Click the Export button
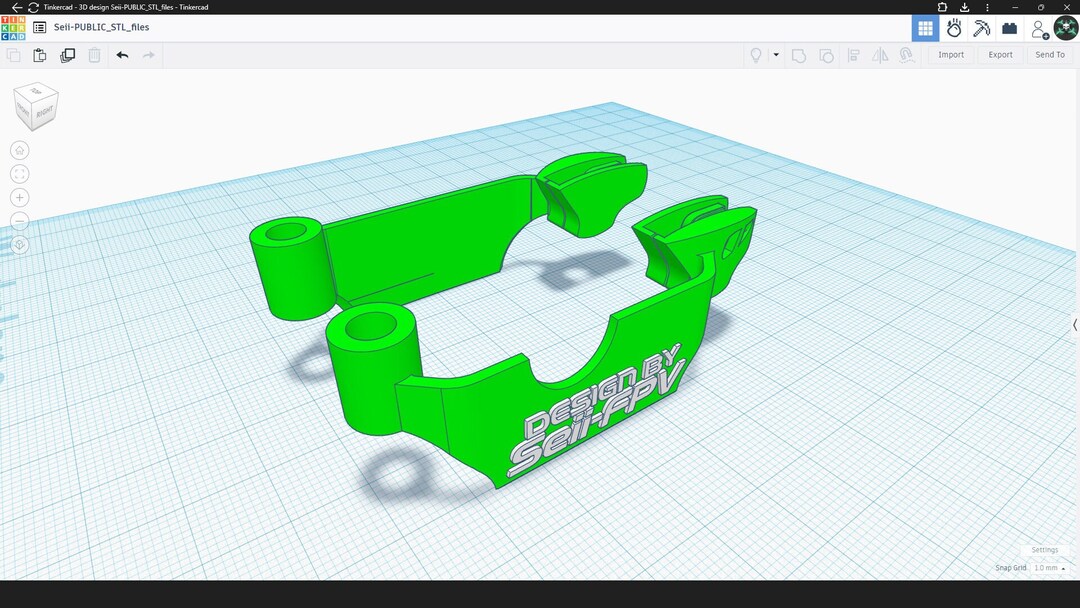1080x608 pixels. pyautogui.click(x=1000, y=55)
